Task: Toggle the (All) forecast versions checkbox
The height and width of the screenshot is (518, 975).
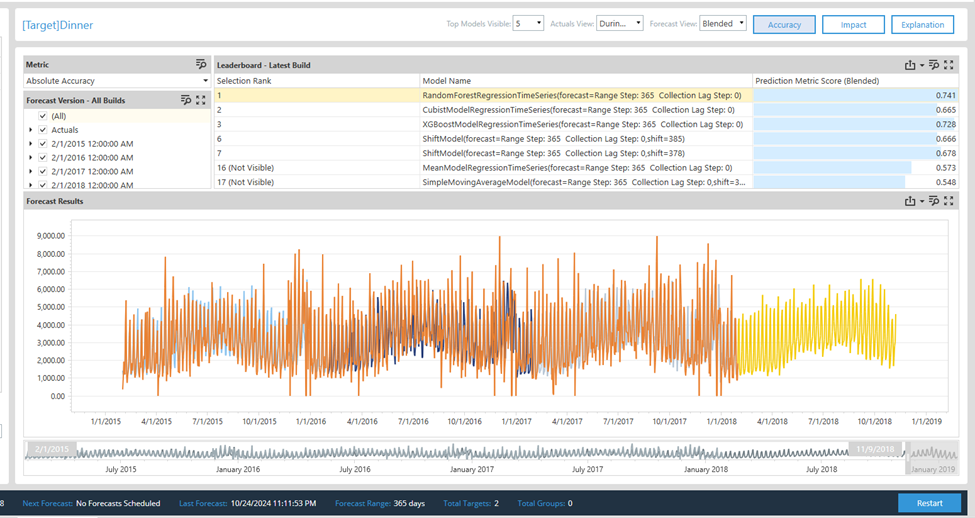Action: tap(42, 116)
